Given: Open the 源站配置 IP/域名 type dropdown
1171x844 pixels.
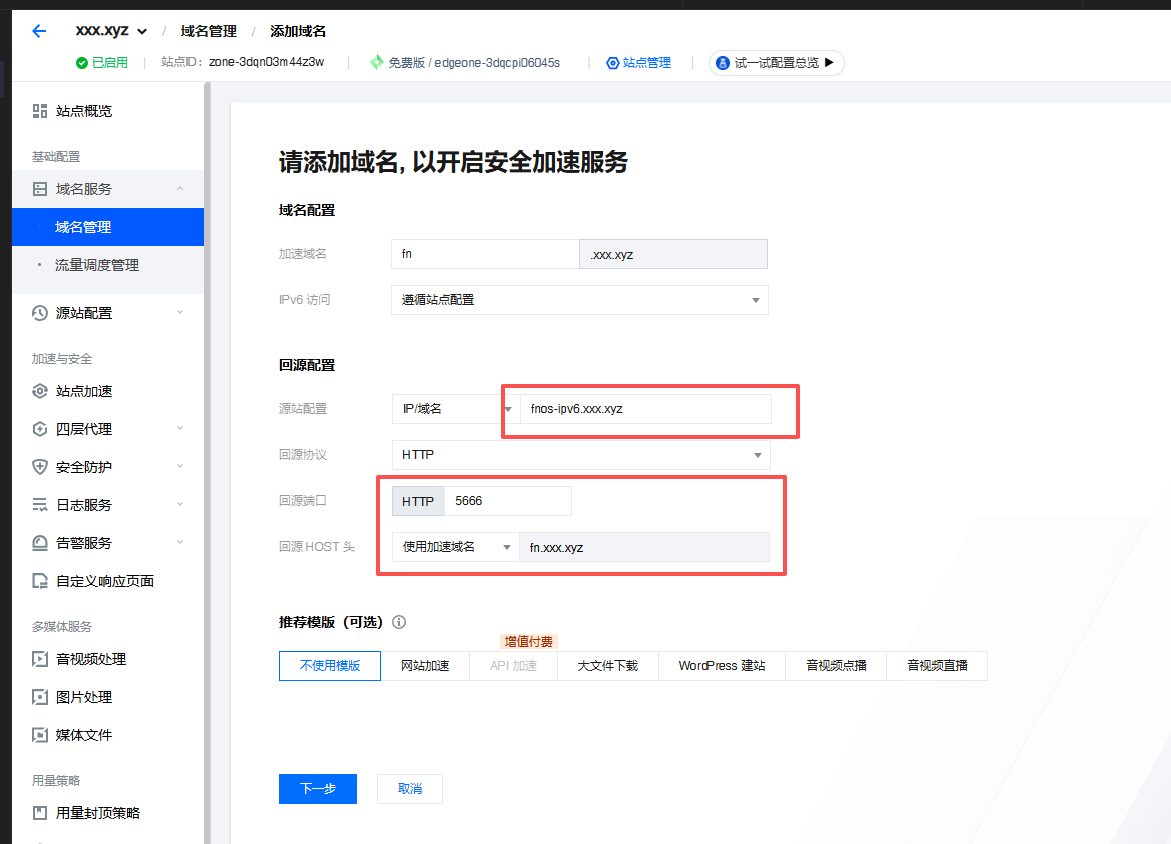Looking at the screenshot, I should (x=455, y=409).
